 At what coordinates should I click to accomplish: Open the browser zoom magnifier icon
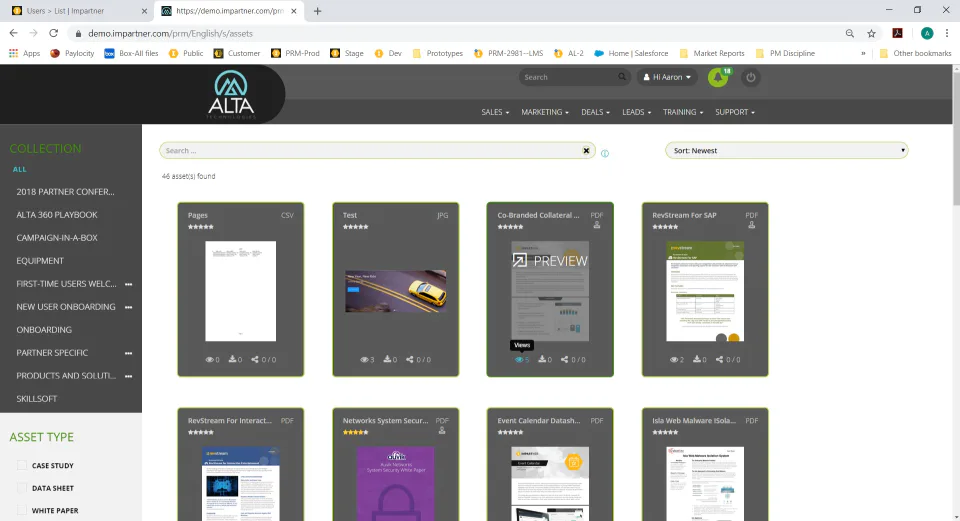[x=850, y=34]
